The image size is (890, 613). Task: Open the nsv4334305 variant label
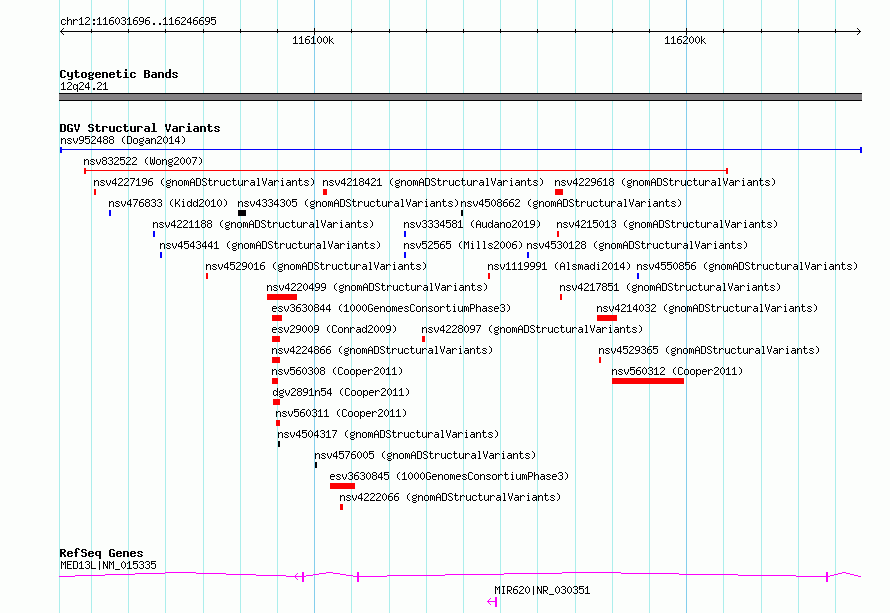(348, 203)
